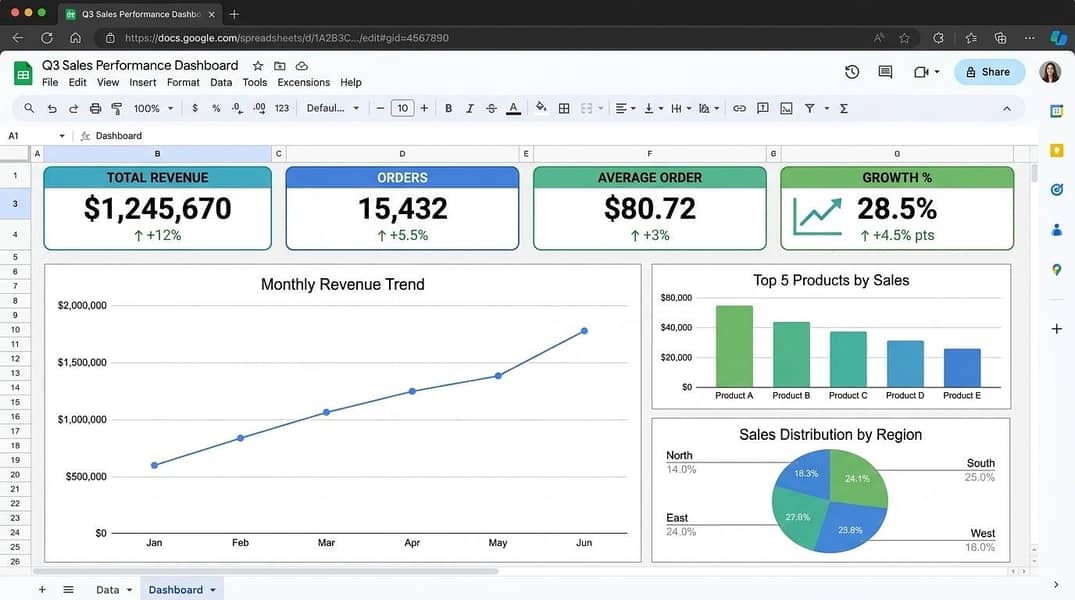Open the Data sheet tab menu arrow
This screenshot has height=600, width=1075.
point(129,590)
